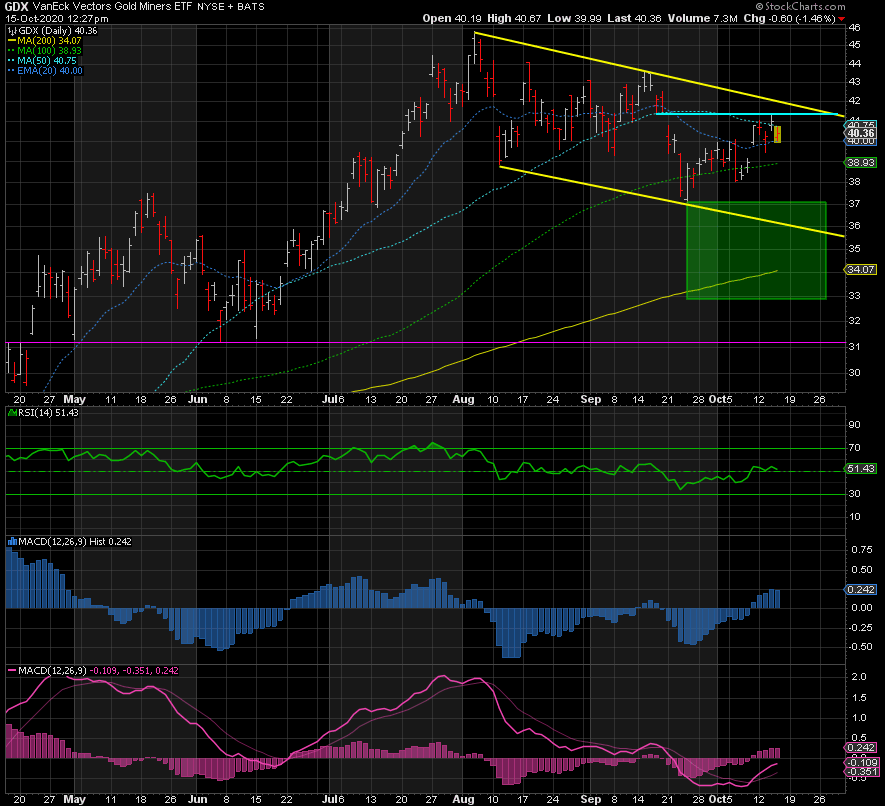The height and width of the screenshot is (806, 885).
Task: Click the Aug label on main chart date axis
Action: click(463, 400)
